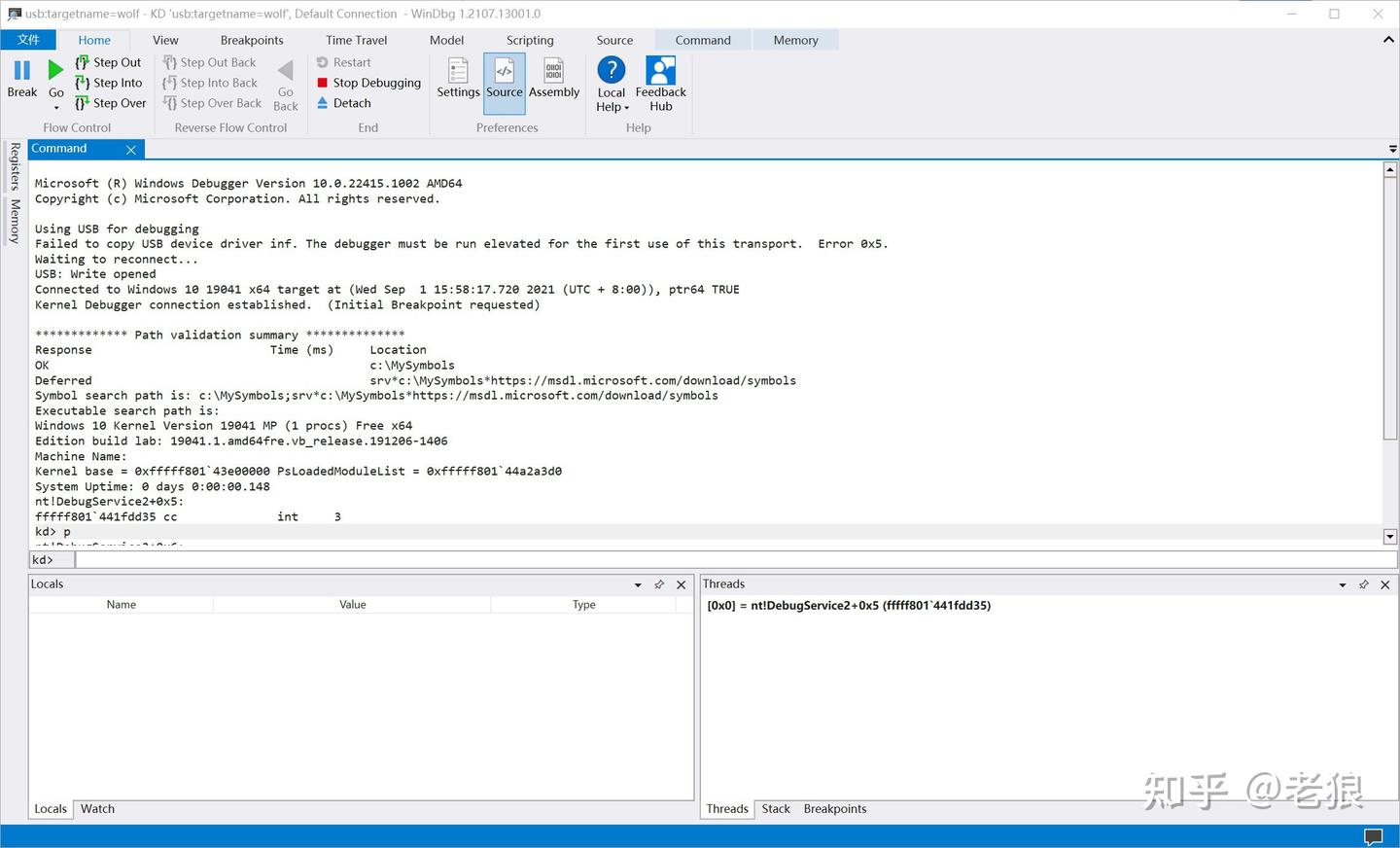Viewport: 1400px width, 848px height.
Task: Select the Threads bottom tab
Action: click(727, 809)
